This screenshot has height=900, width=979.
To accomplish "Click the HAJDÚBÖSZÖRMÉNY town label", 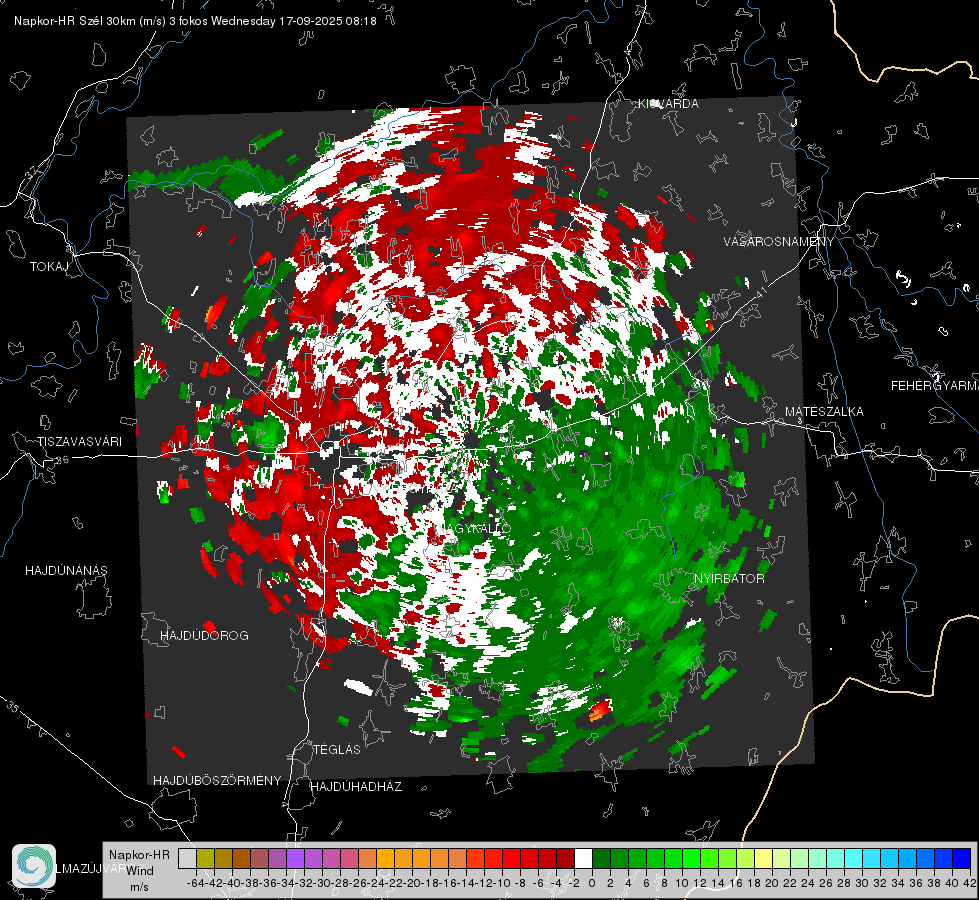I will (217, 781).
